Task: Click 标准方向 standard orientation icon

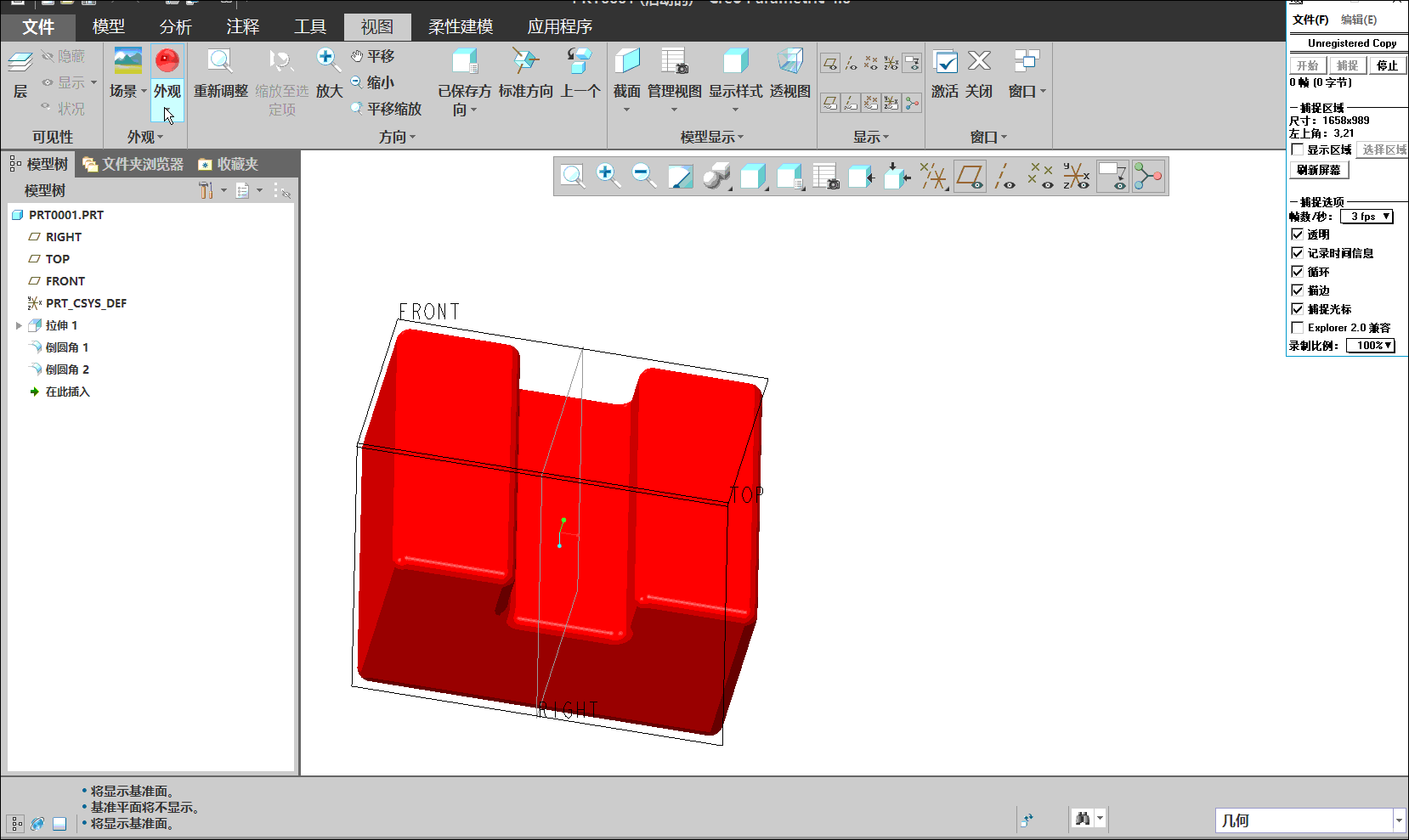Action: tap(526, 60)
